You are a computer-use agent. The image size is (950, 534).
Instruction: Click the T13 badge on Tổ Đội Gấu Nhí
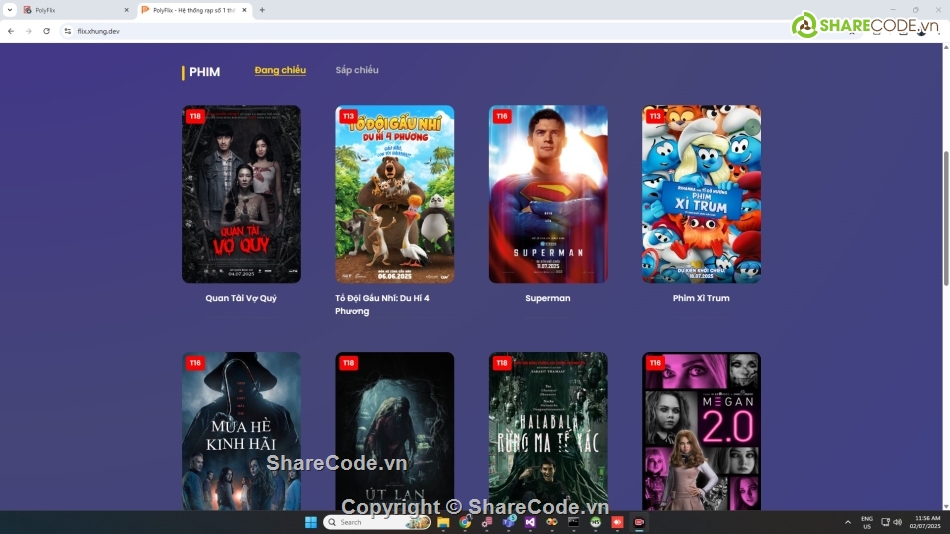[348, 116]
